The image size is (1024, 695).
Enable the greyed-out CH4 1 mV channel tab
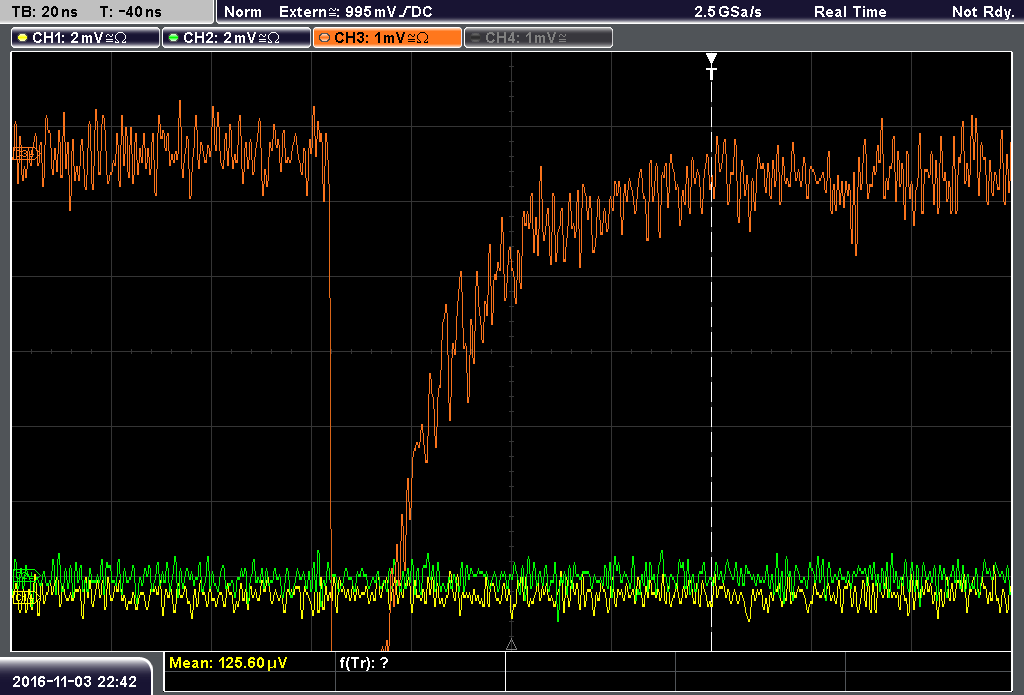[x=538, y=38]
